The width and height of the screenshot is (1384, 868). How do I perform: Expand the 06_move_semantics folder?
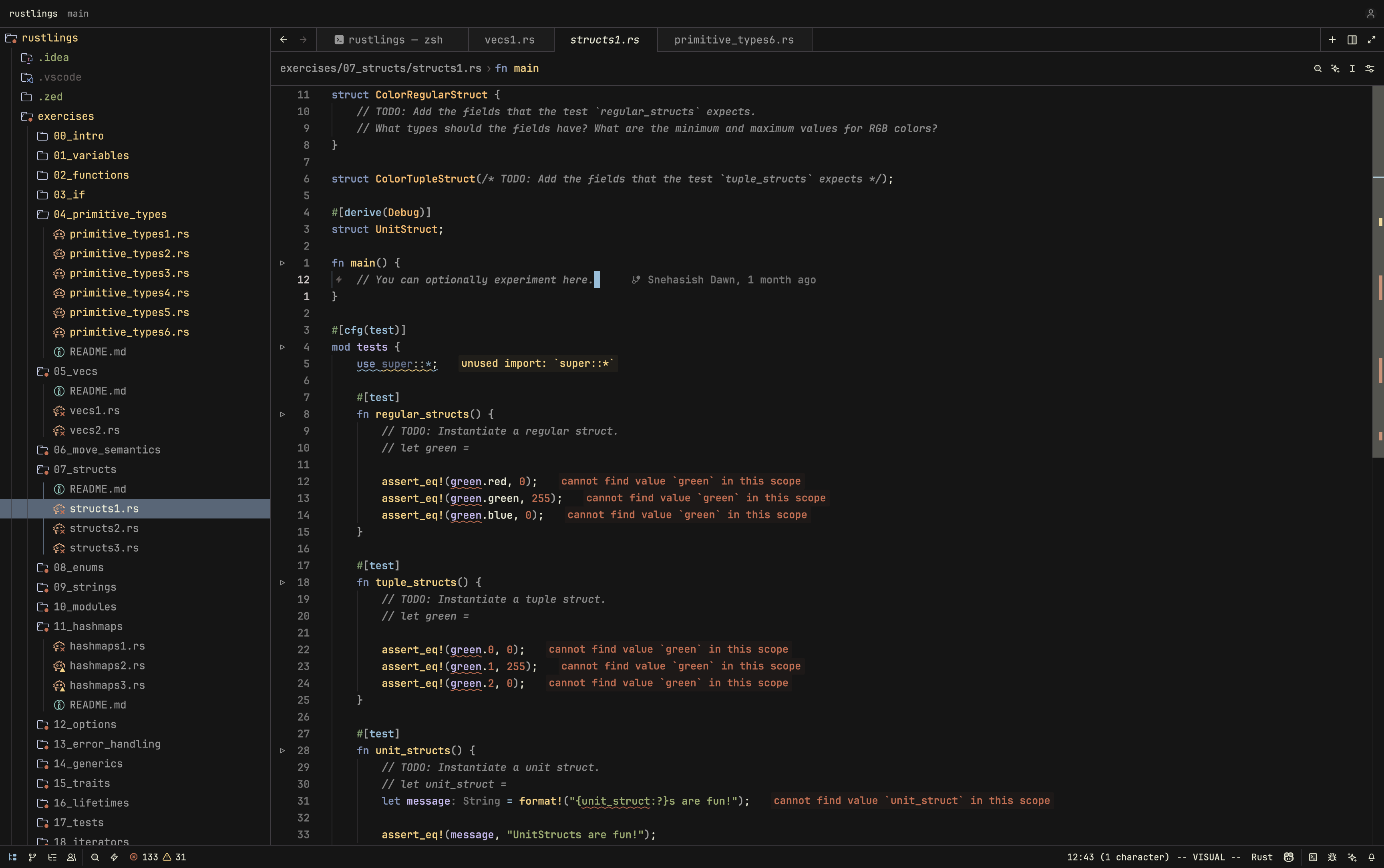99,450
